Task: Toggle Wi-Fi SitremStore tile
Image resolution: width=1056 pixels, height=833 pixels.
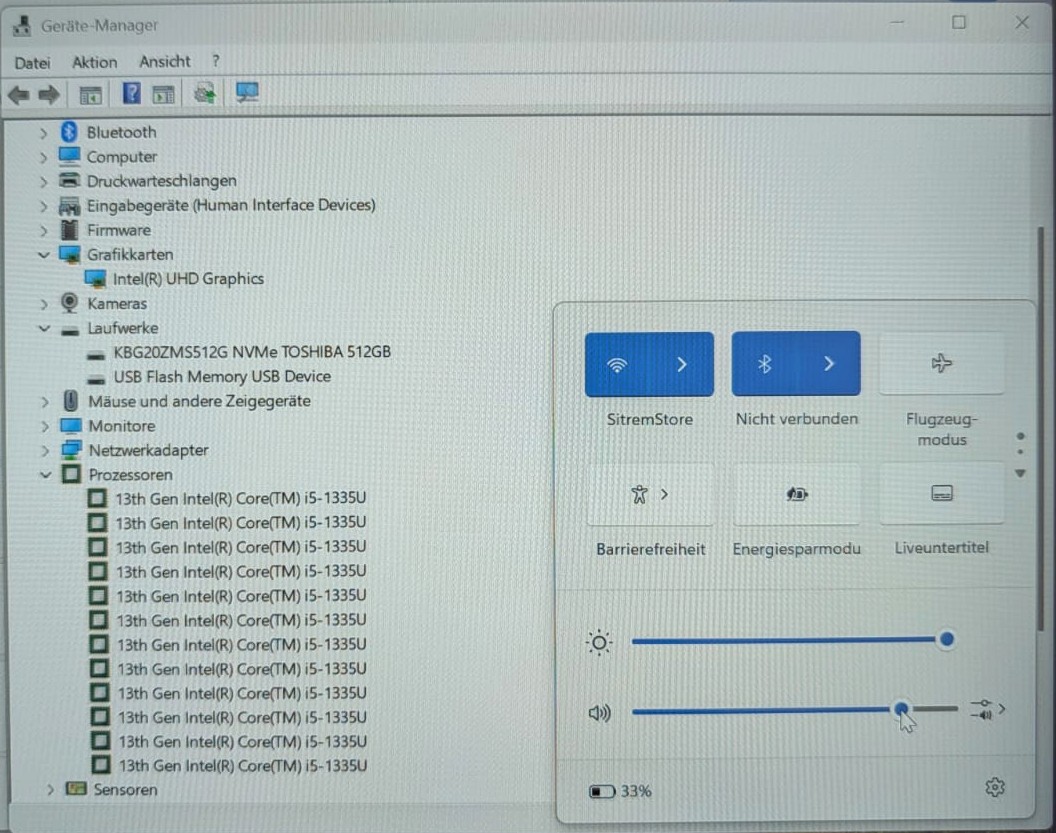Action: pos(617,364)
